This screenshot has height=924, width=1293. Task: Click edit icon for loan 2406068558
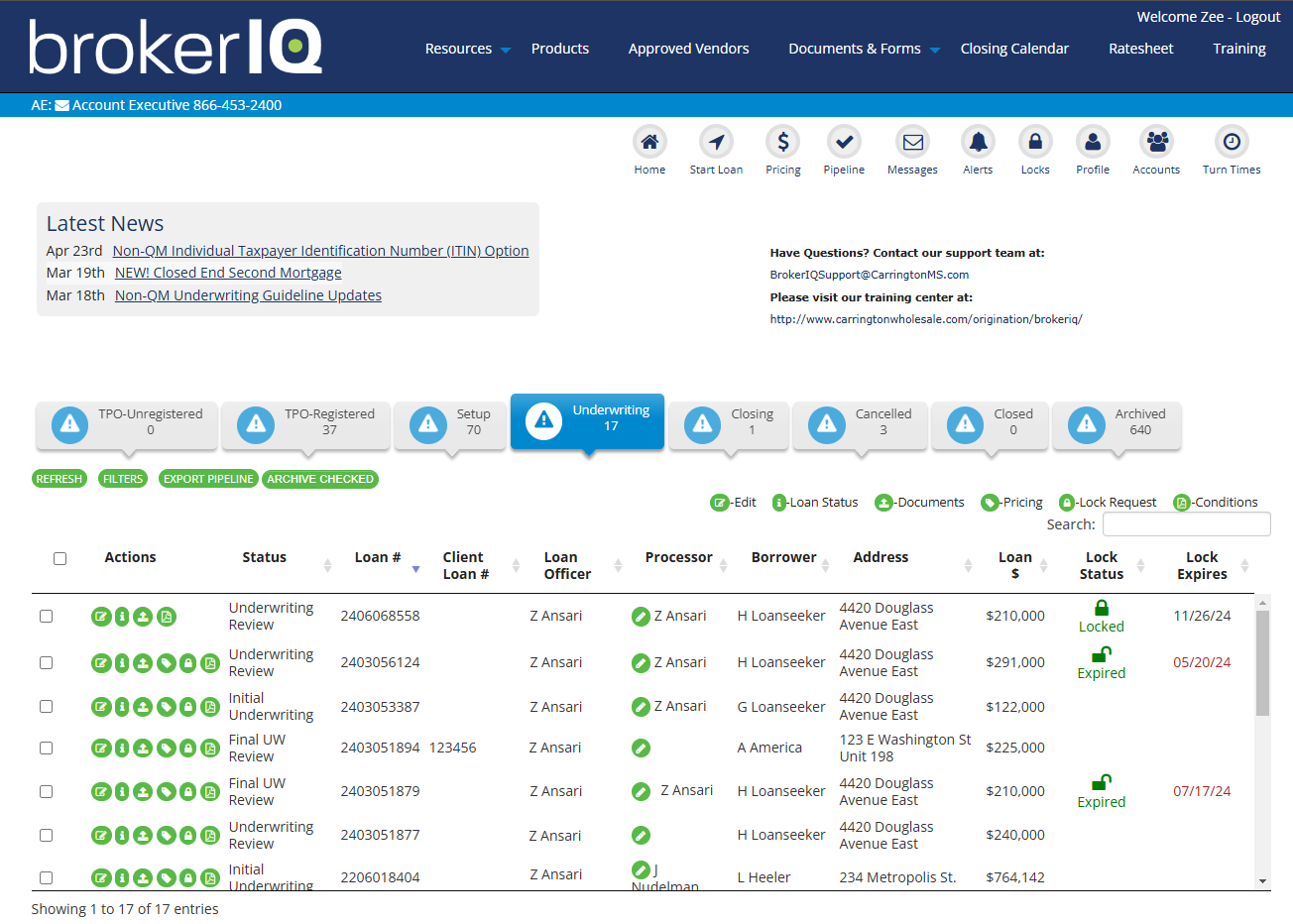pyautogui.click(x=101, y=617)
